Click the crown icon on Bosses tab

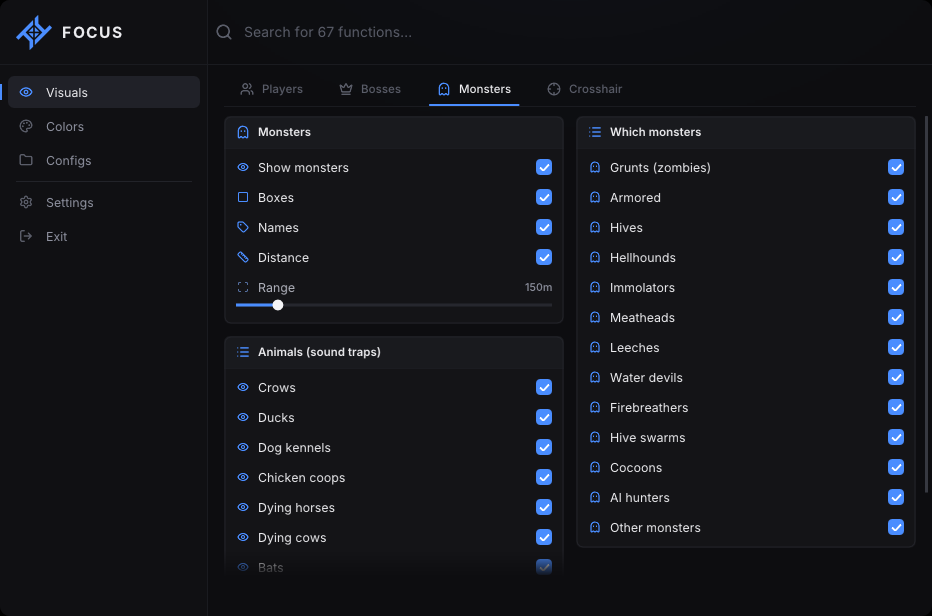tap(346, 89)
